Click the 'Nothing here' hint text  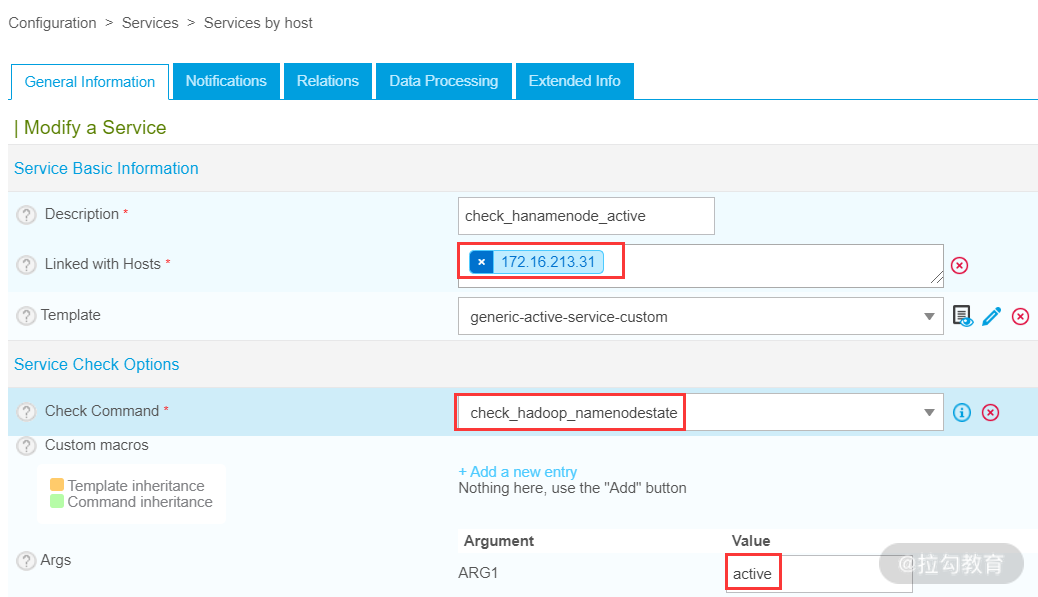click(573, 488)
